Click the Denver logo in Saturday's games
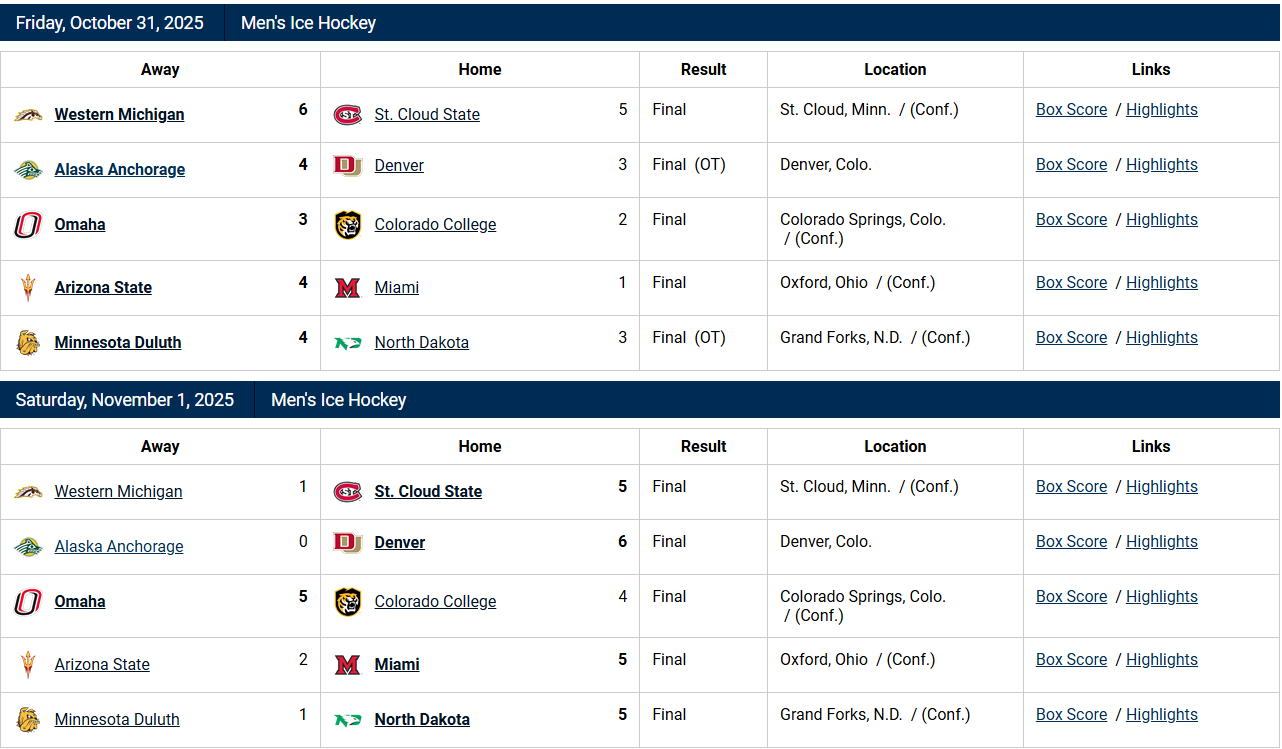The width and height of the screenshot is (1282, 749). tap(347, 542)
